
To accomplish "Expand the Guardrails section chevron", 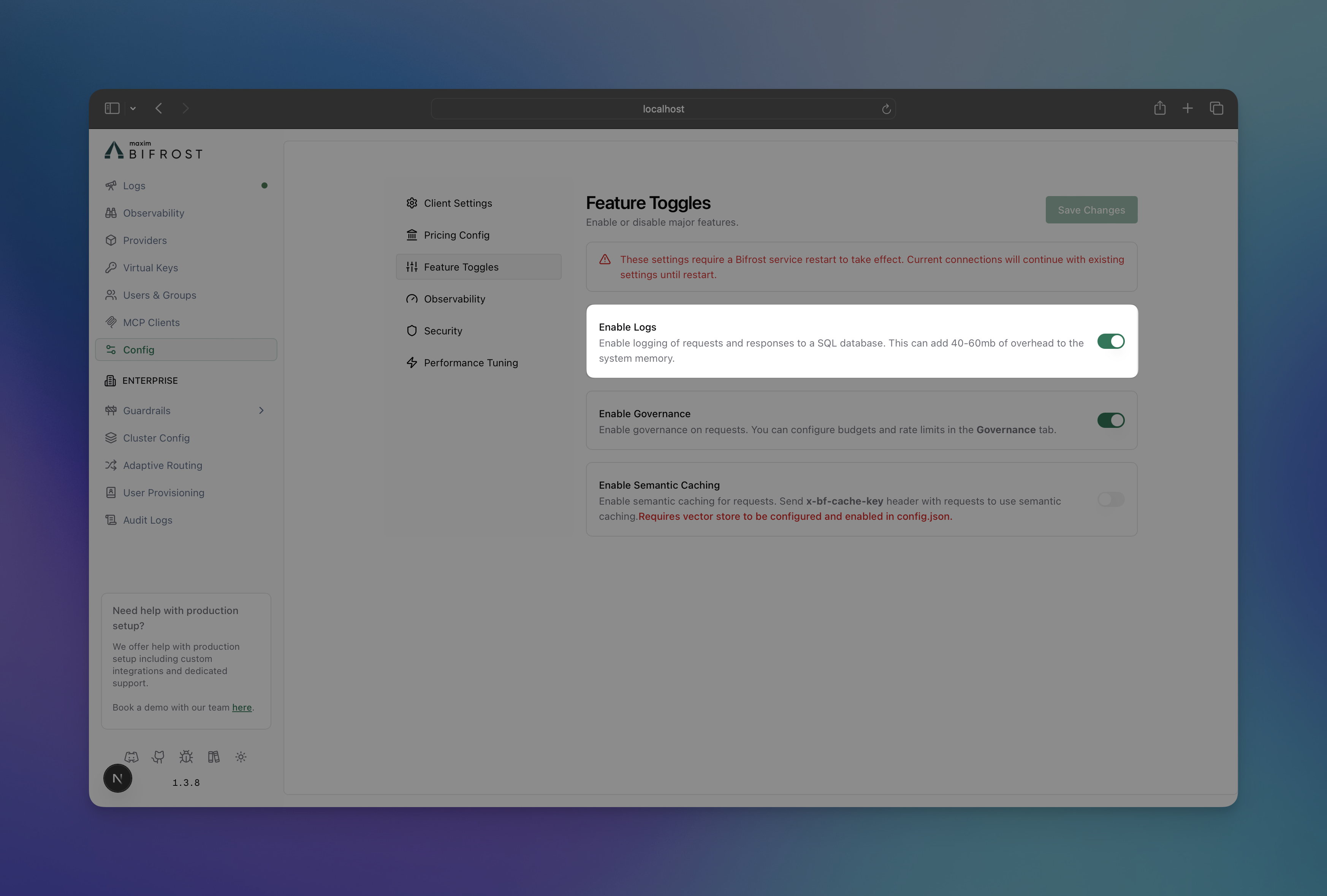I will [x=261, y=410].
